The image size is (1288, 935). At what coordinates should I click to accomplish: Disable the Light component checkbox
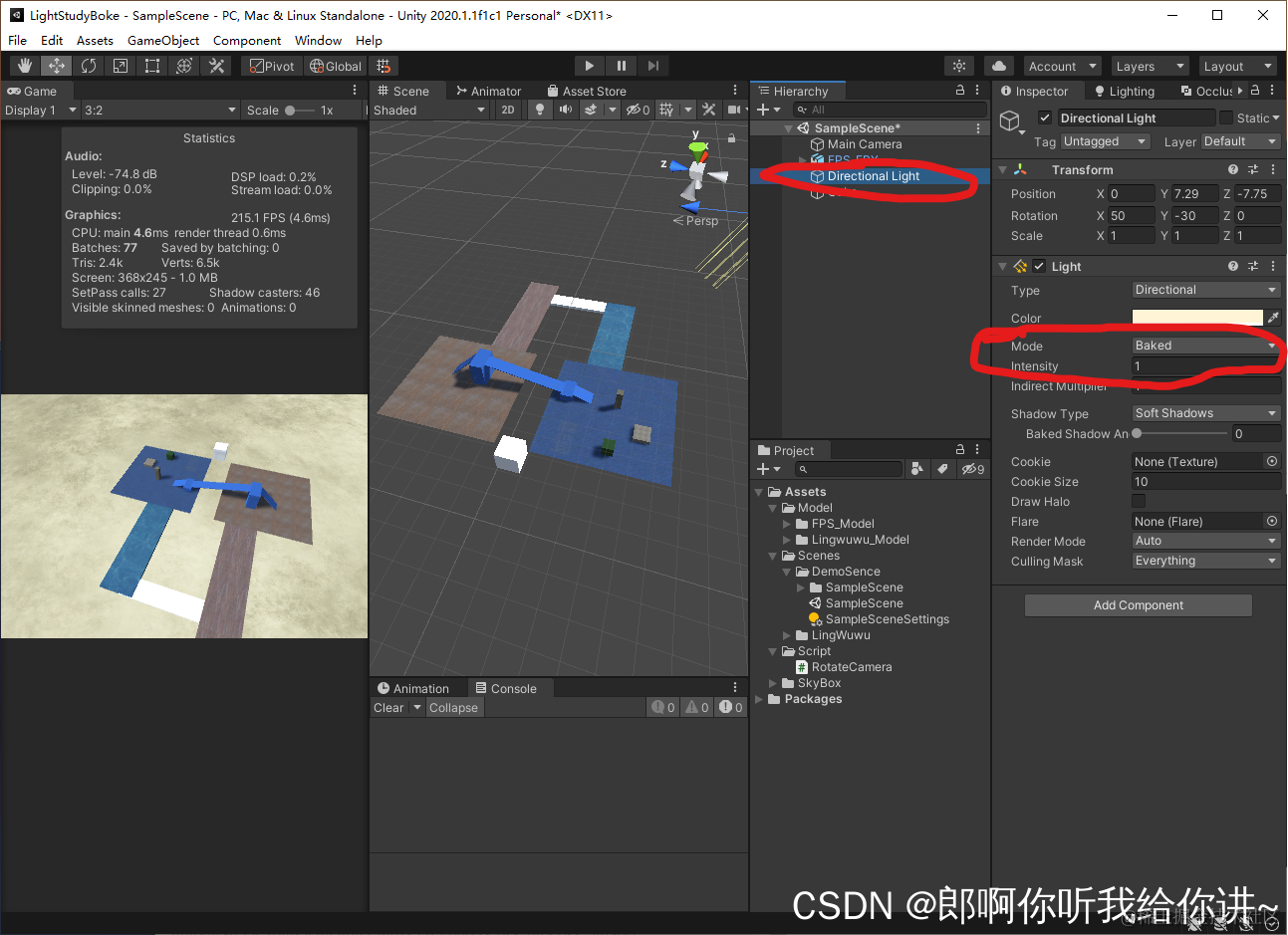[1039, 266]
